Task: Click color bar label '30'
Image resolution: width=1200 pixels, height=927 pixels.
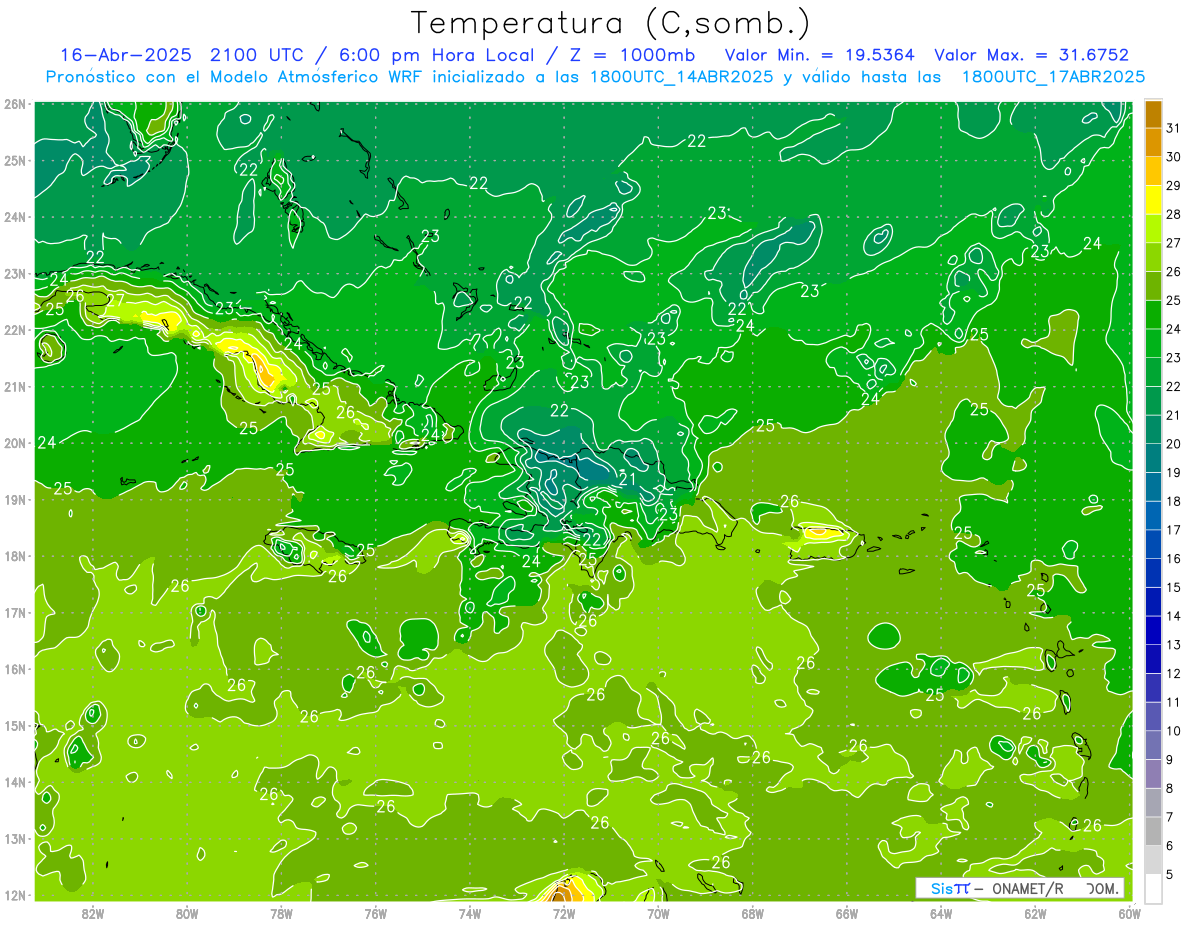Action: (x=1174, y=157)
